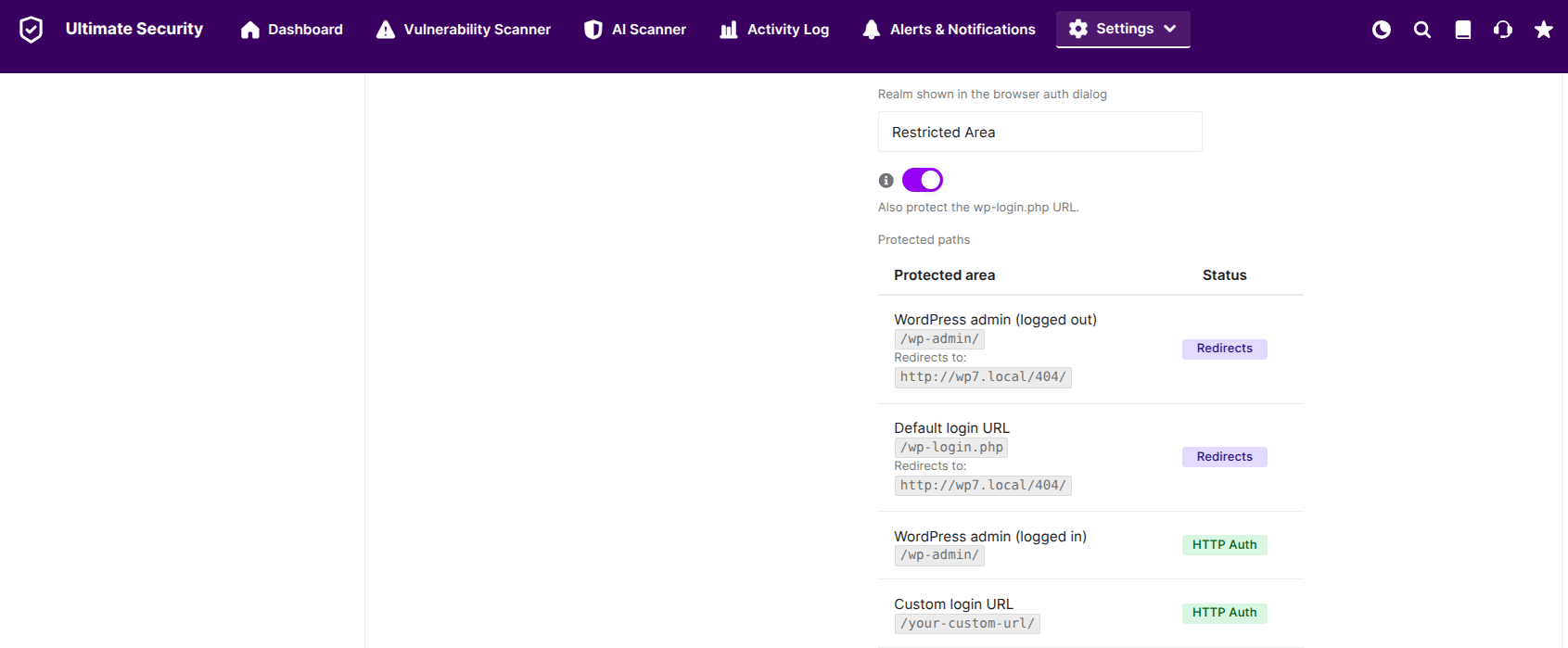The width and height of the screenshot is (1568, 648).
Task: Click the WordPress admin (logged in) title
Action: click(x=990, y=537)
